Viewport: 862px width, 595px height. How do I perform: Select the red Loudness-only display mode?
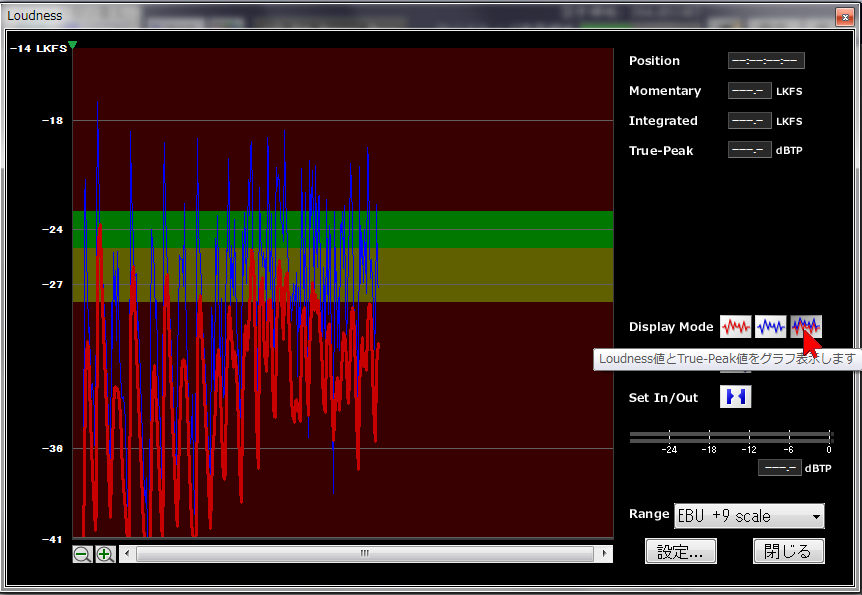tap(735, 327)
